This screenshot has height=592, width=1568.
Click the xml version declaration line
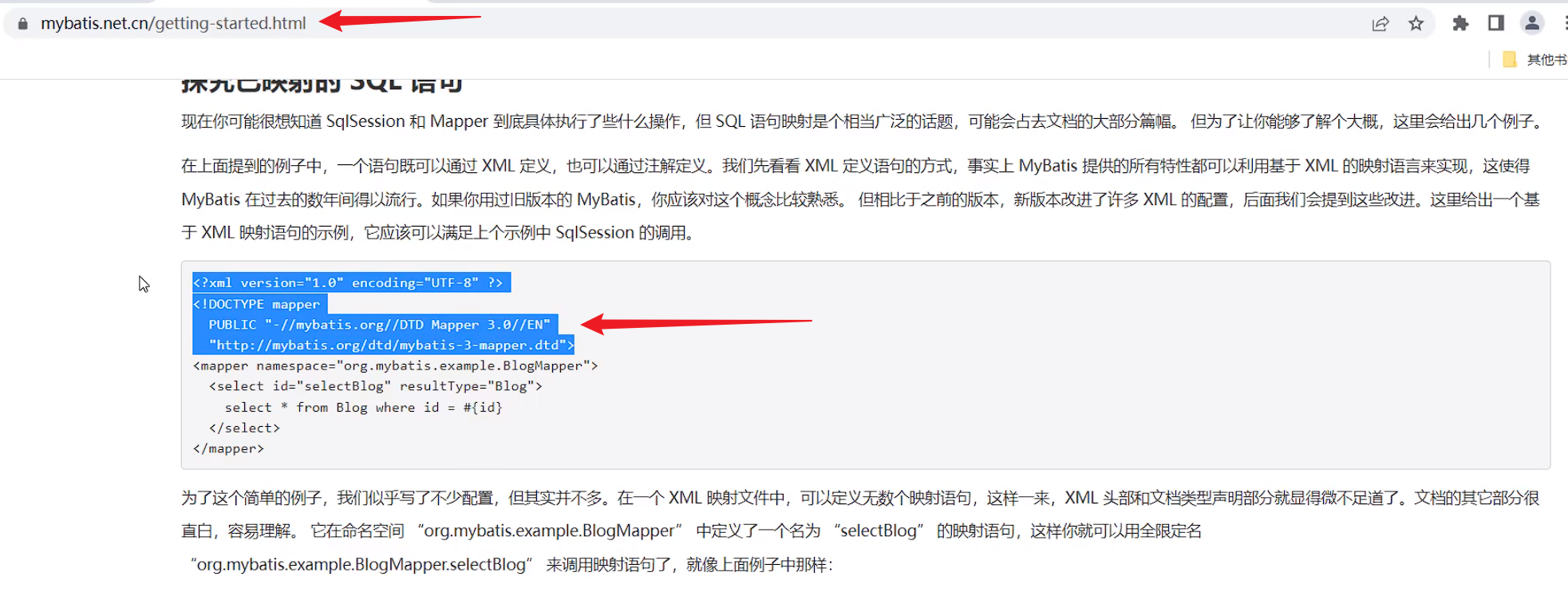click(x=348, y=283)
